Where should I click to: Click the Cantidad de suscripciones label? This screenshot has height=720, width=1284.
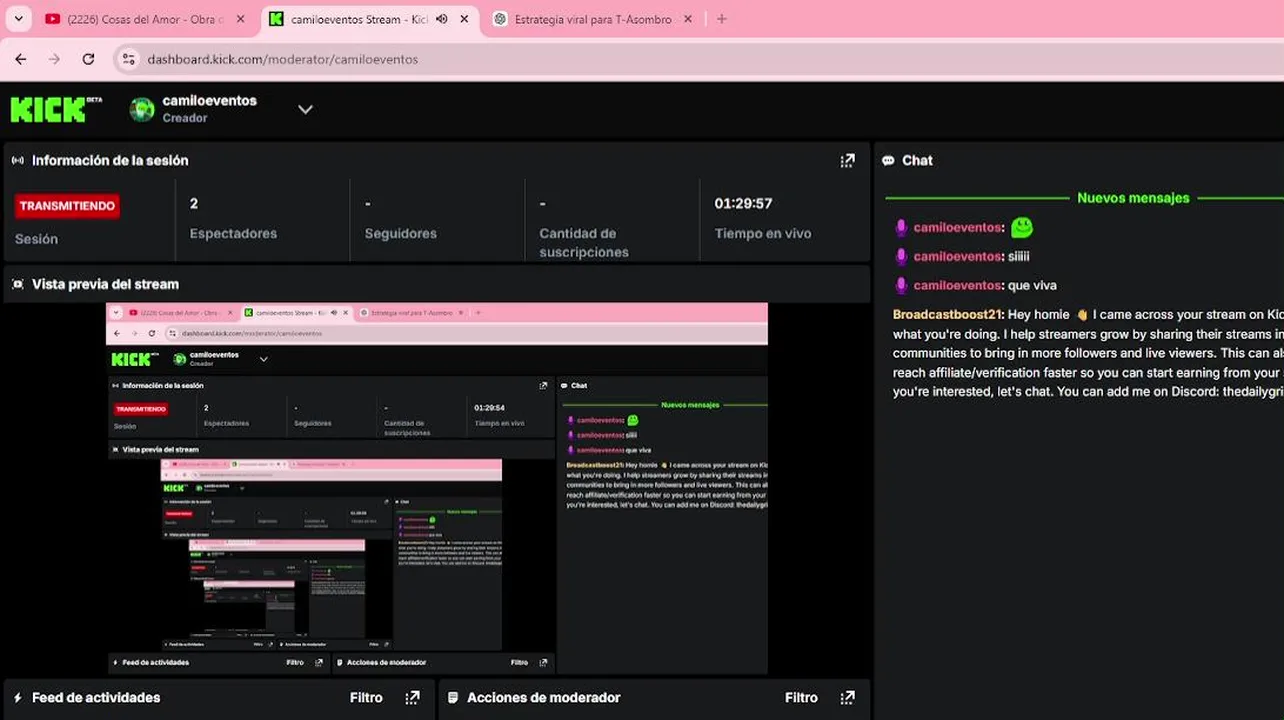coord(584,243)
